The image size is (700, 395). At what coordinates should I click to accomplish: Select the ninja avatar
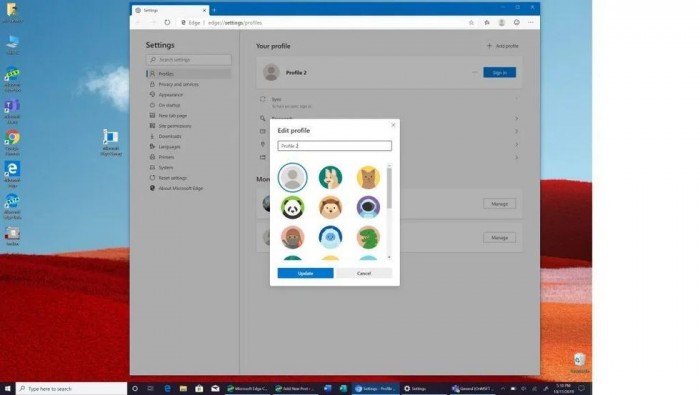(292, 237)
